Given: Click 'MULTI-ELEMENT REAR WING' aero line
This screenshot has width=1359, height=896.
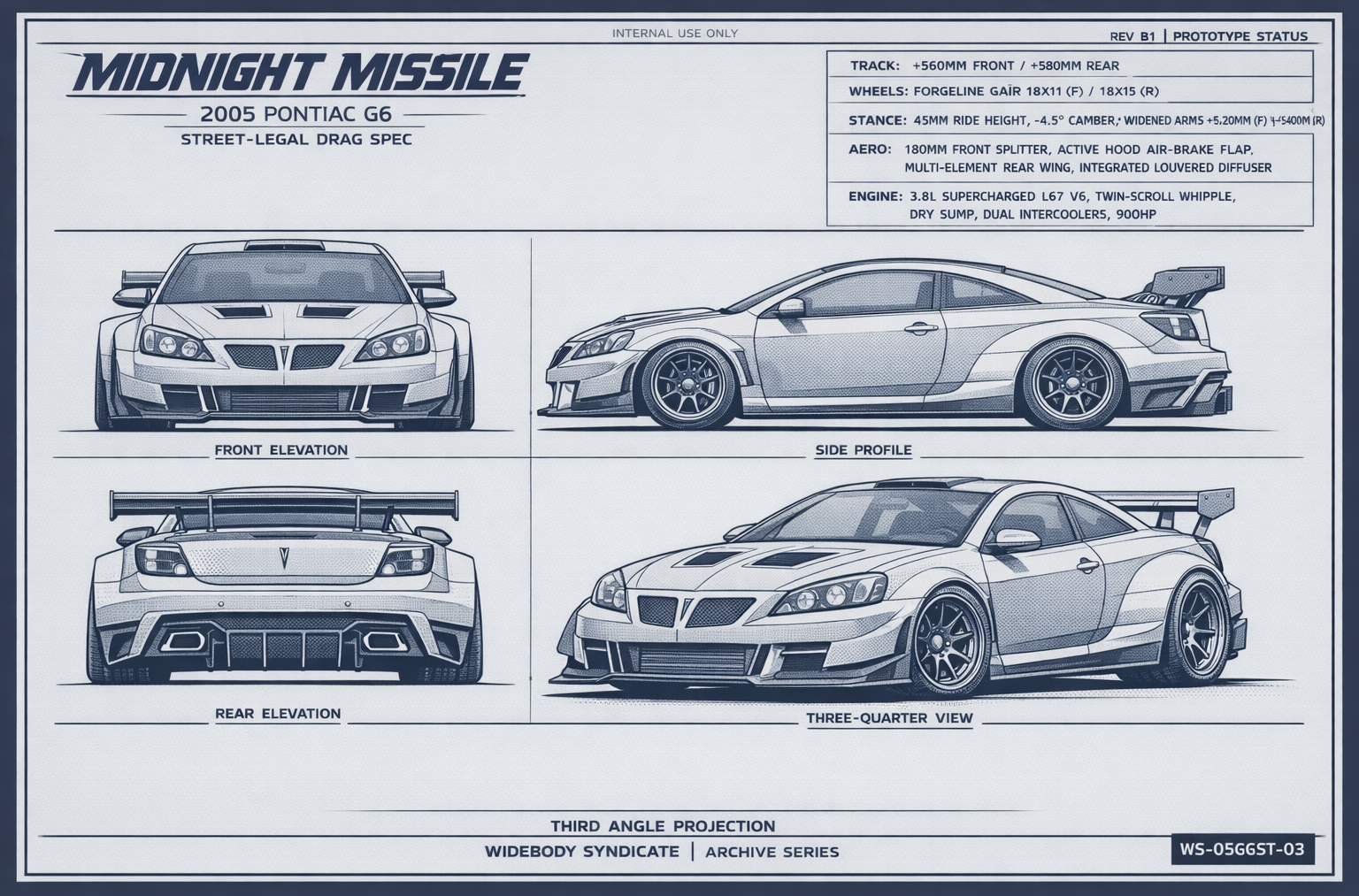Looking at the screenshot, I should pyautogui.click(x=1087, y=167).
